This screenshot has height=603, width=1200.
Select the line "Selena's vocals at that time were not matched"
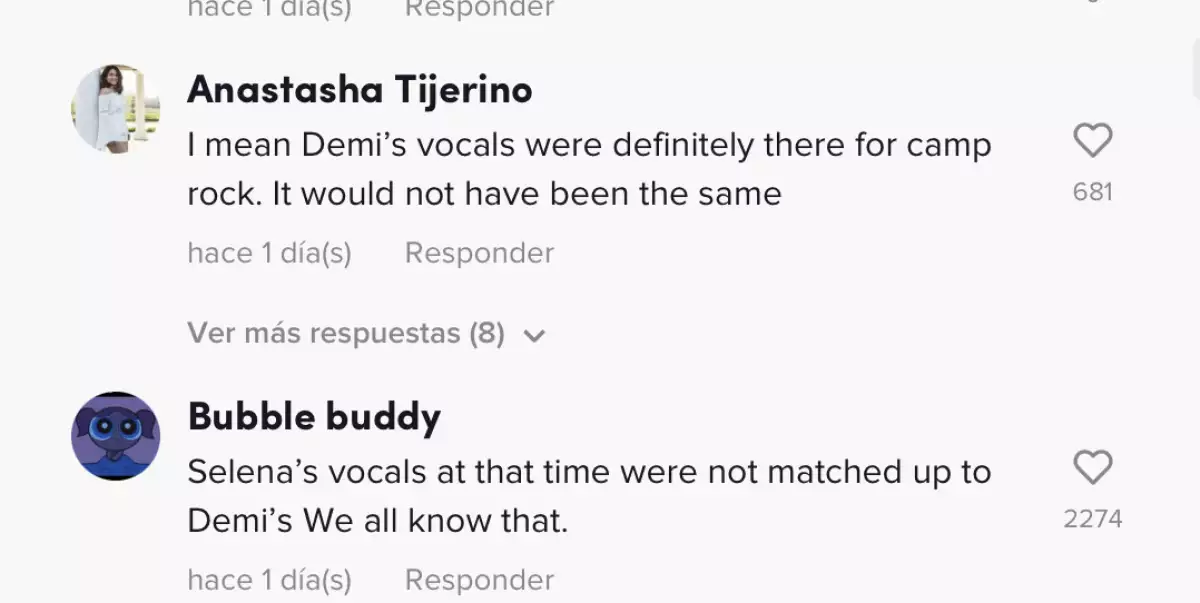coord(588,472)
